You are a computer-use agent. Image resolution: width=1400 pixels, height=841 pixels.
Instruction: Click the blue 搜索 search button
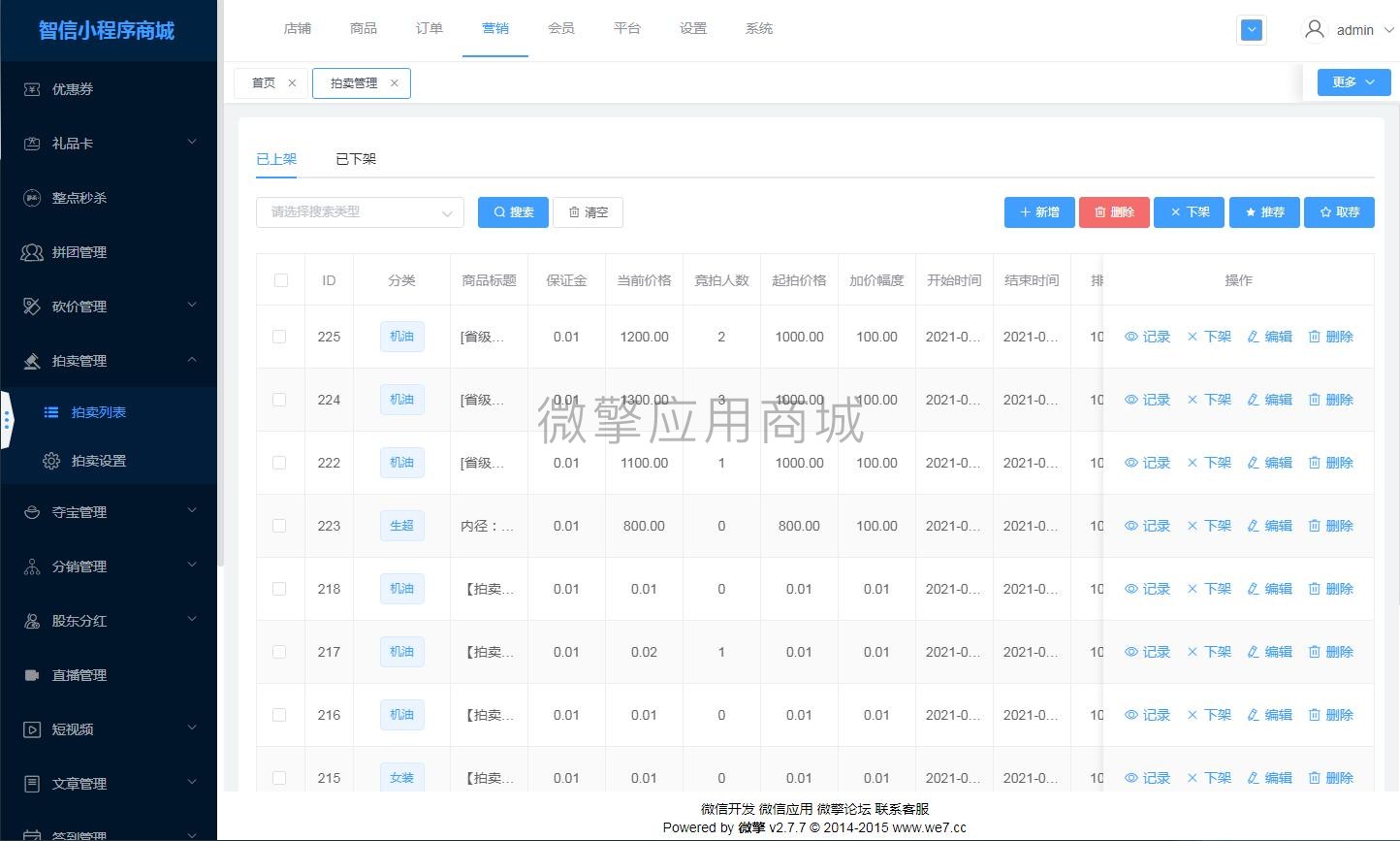pyautogui.click(x=513, y=212)
